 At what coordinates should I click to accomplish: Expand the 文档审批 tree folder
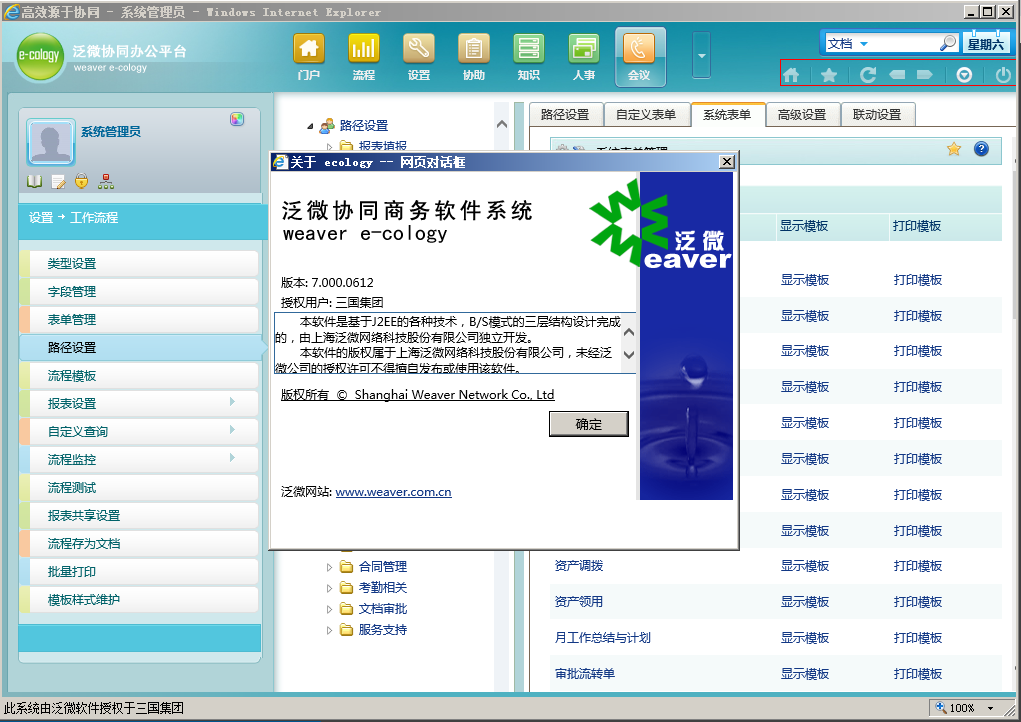click(x=329, y=609)
